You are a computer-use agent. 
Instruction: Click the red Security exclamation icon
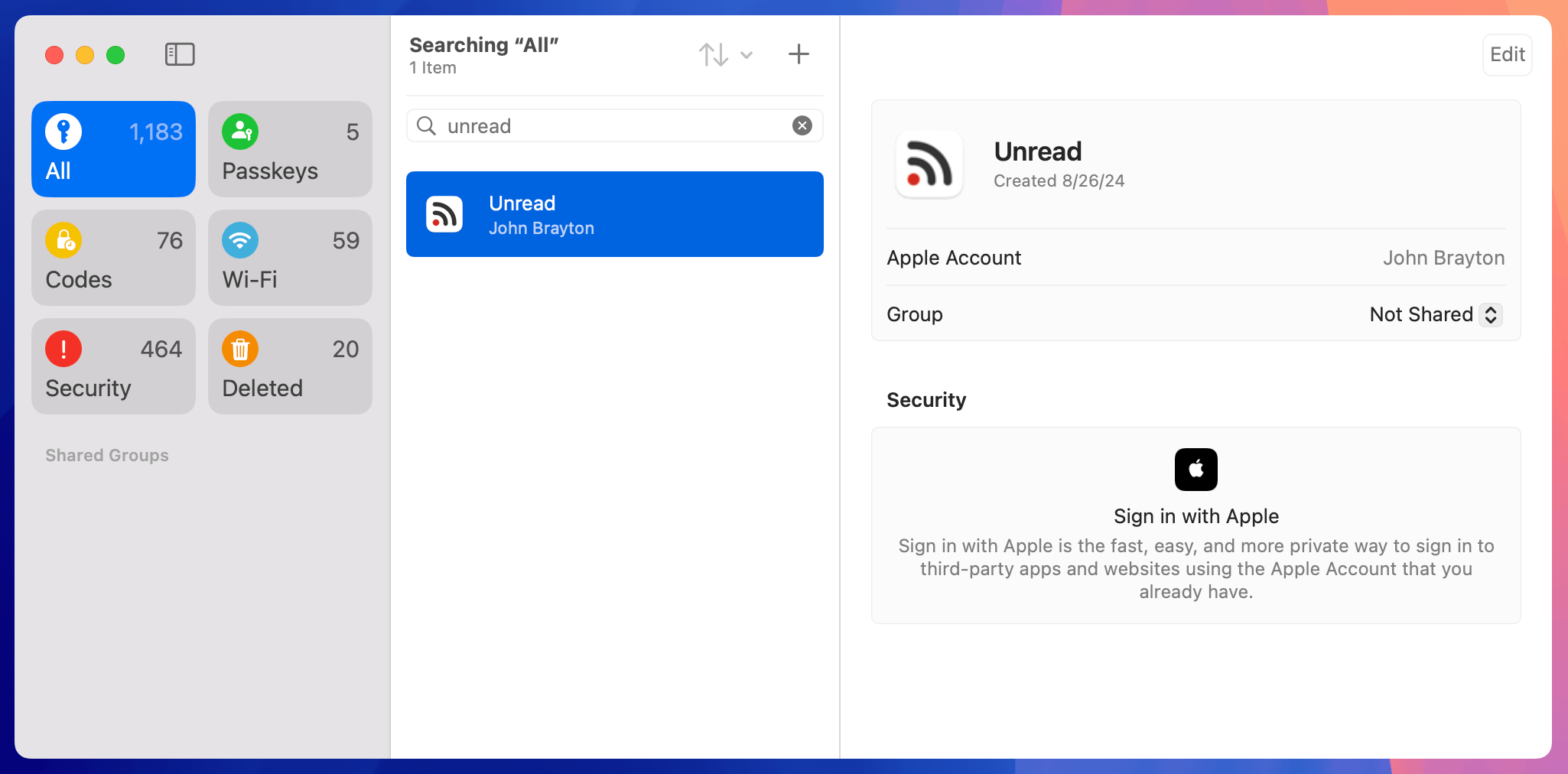[63, 349]
